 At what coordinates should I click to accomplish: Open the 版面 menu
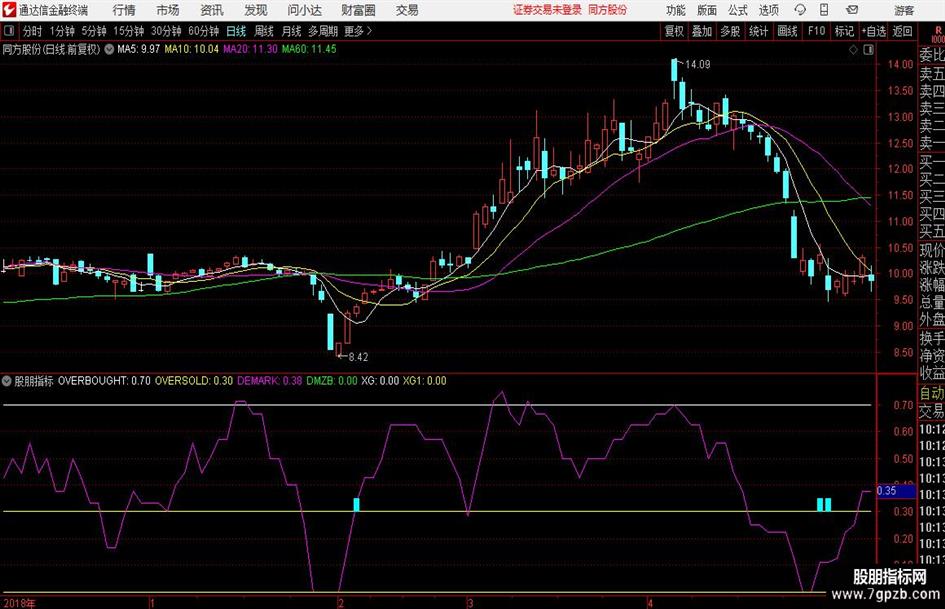[x=707, y=10]
